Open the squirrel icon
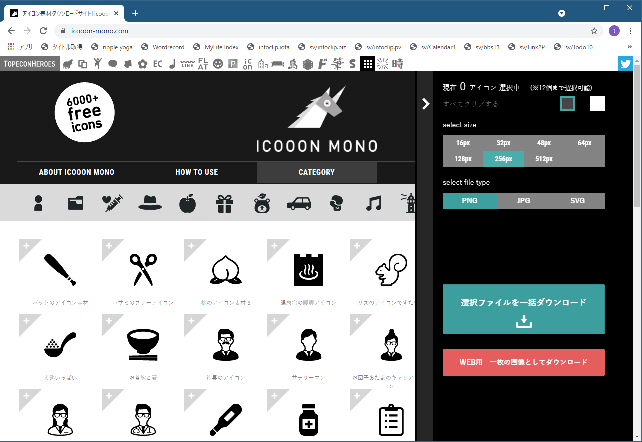Viewport: 642px width, 442px height. 391,270
